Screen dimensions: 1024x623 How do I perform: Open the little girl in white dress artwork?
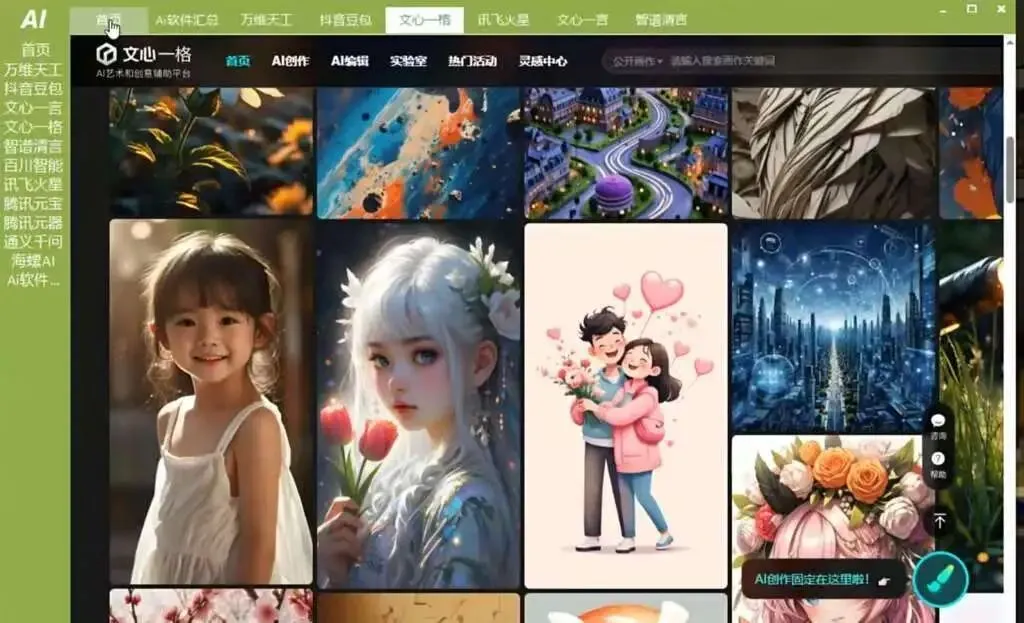pos(211,402)
